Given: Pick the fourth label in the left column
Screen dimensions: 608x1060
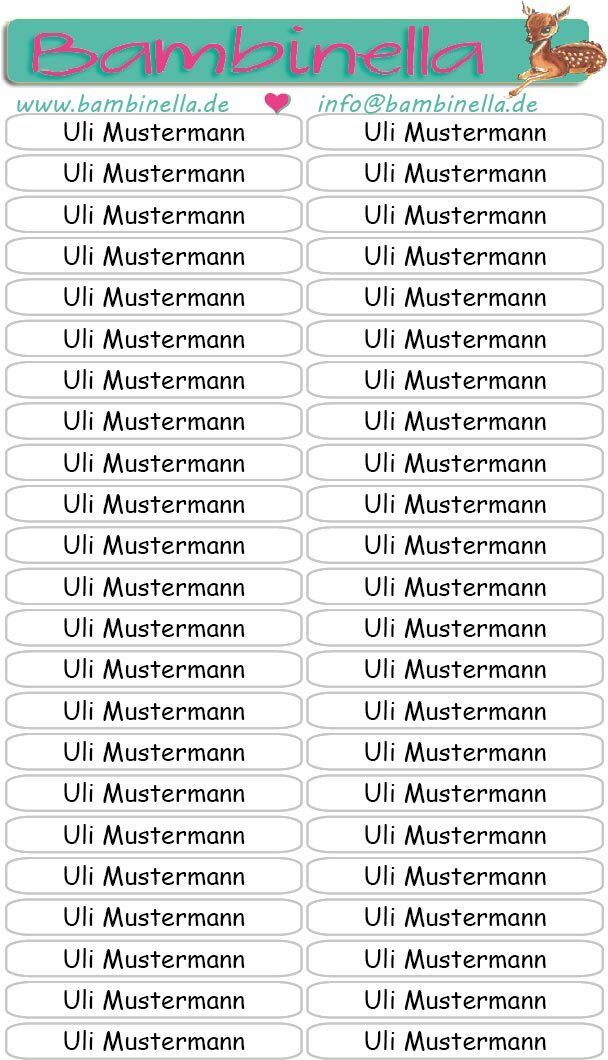Looking at the screenshot, I should coord(153,256).
